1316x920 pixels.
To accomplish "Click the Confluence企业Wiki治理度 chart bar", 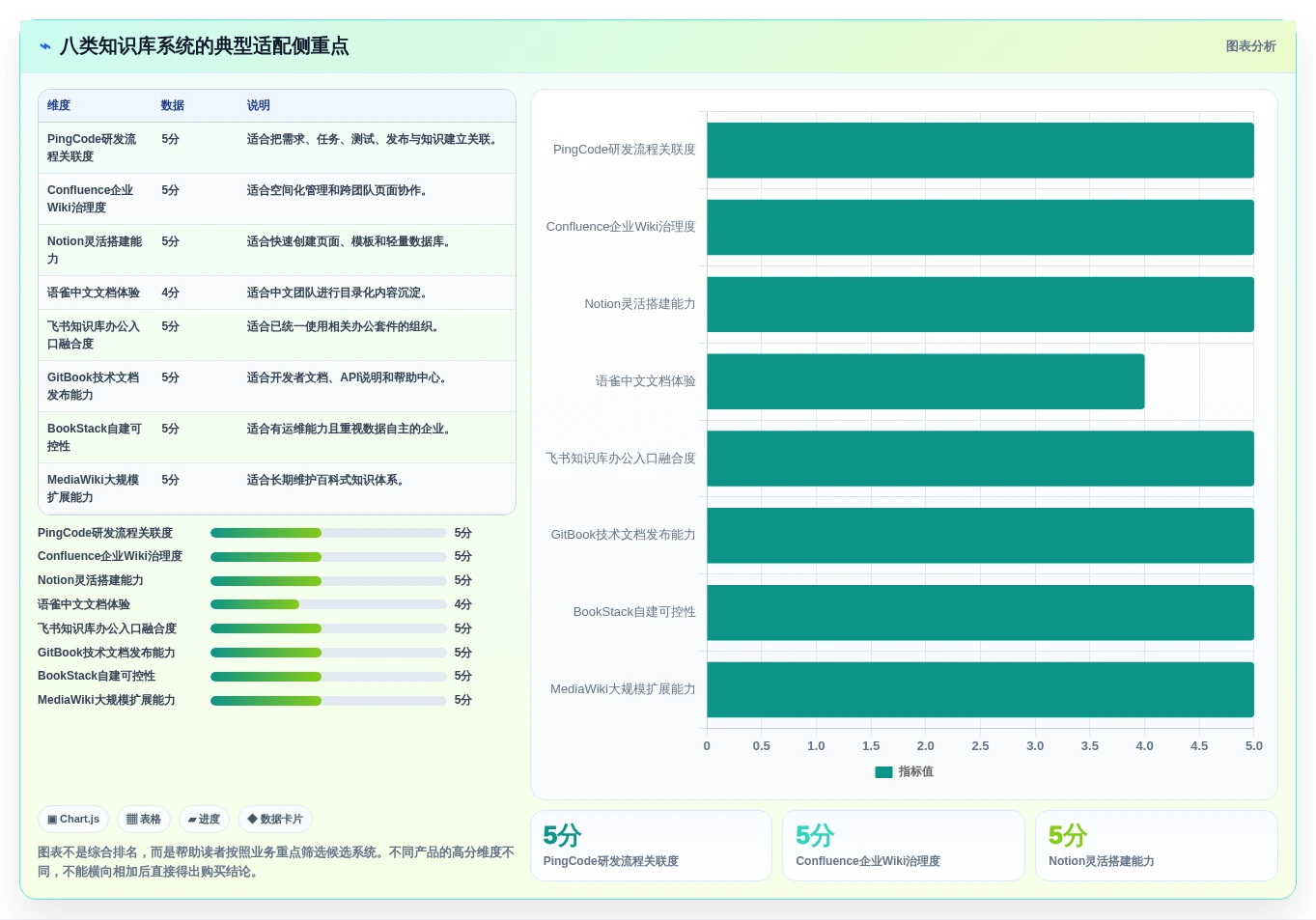I will pos(980,227).
